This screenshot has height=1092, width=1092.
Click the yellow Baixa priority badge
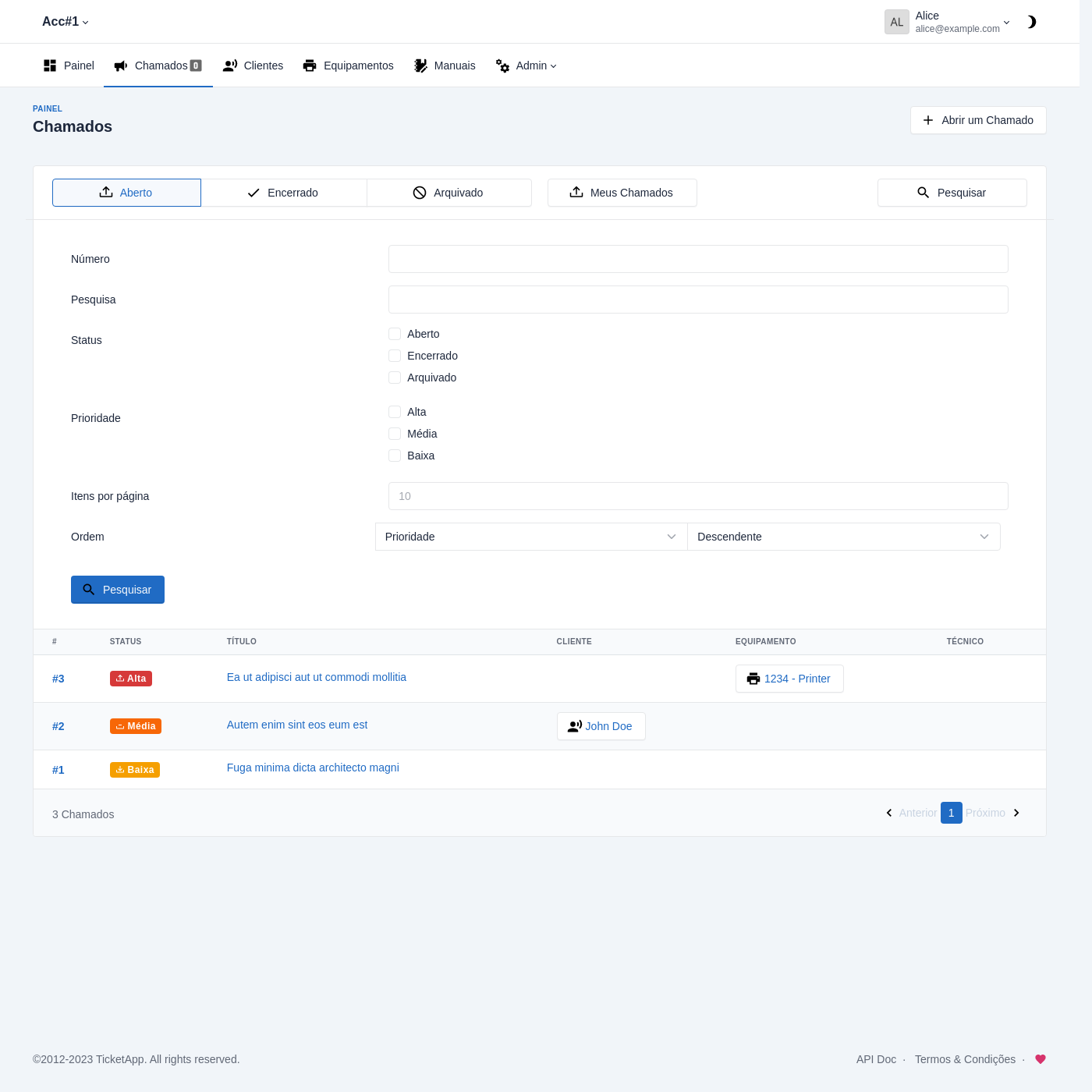(x=135, y=770)
